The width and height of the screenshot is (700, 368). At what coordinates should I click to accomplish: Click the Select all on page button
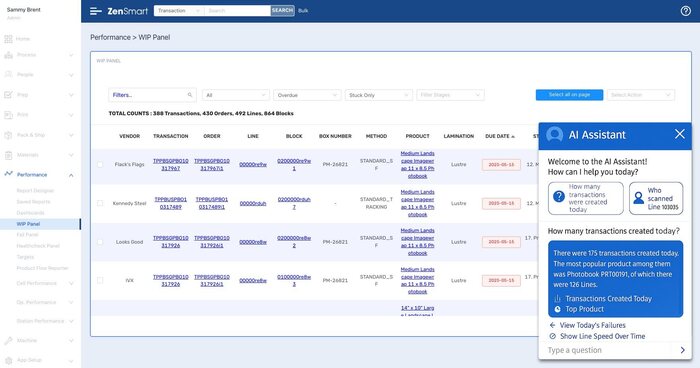click(569, 95)
